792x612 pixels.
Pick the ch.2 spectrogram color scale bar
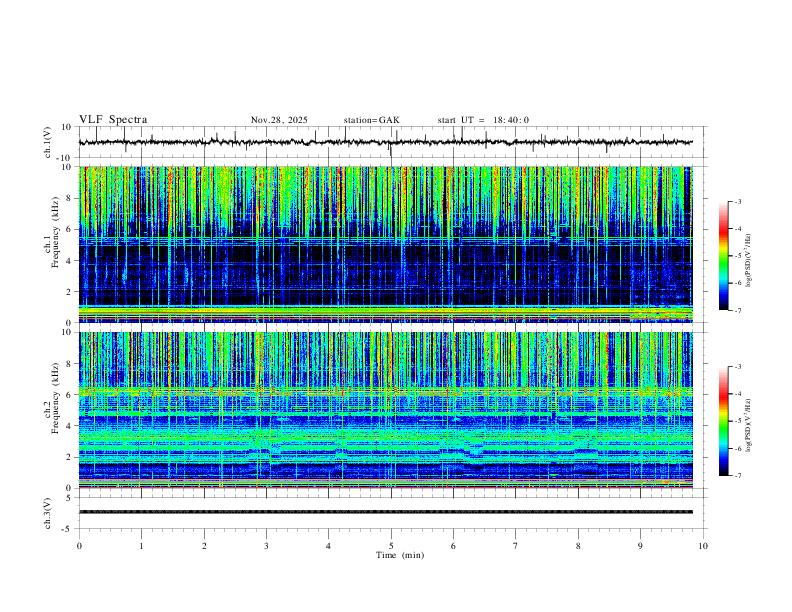tap(724, 421)
